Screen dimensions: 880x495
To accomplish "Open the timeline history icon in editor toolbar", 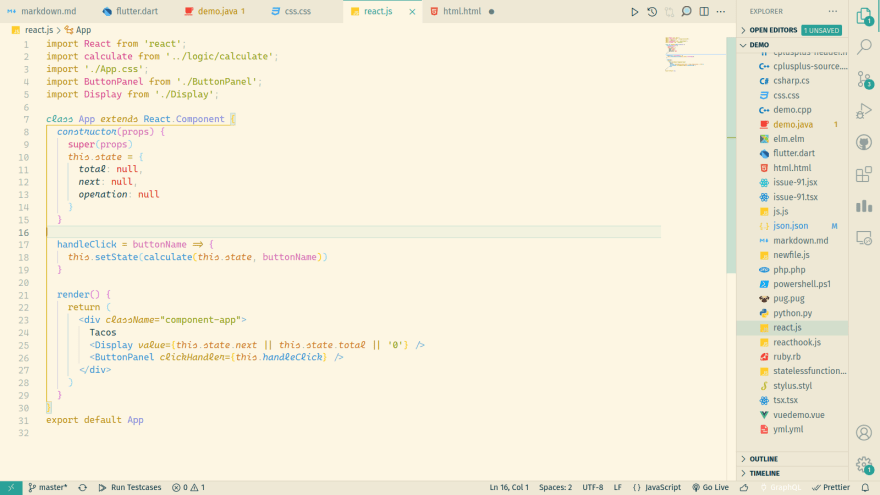I will pyautogui.click(x=652, y=11).
